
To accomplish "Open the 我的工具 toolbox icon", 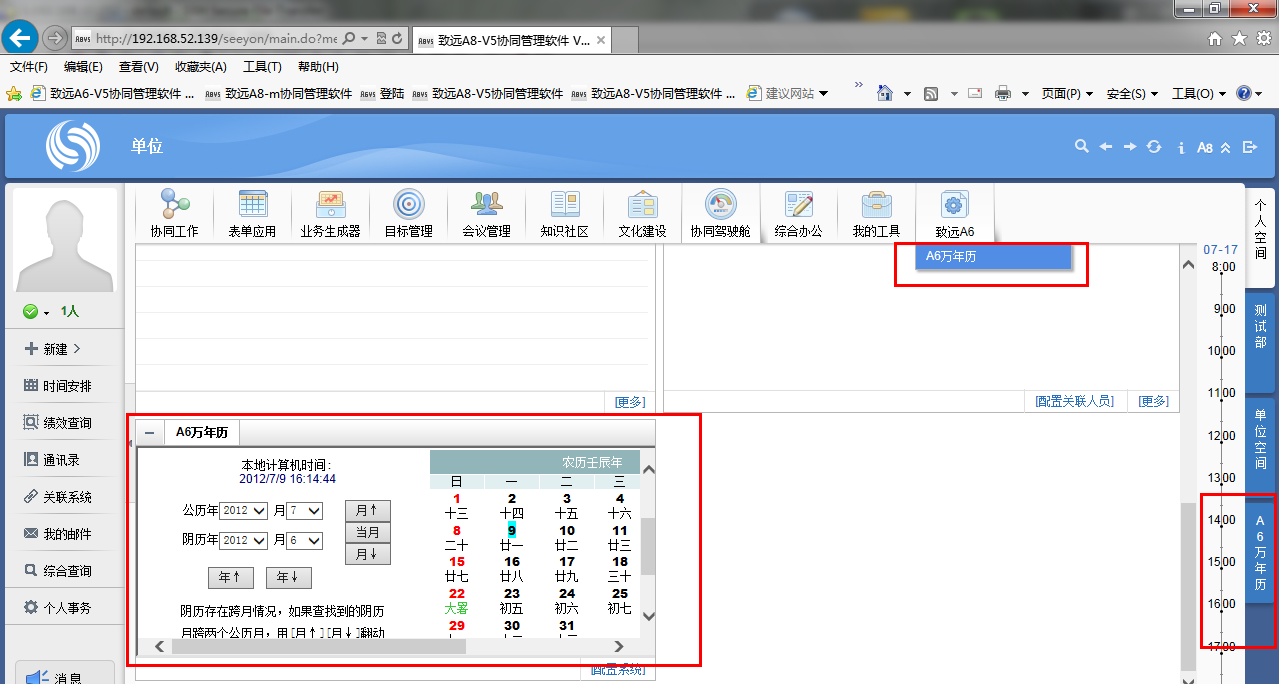I will (x=876, y=205).
